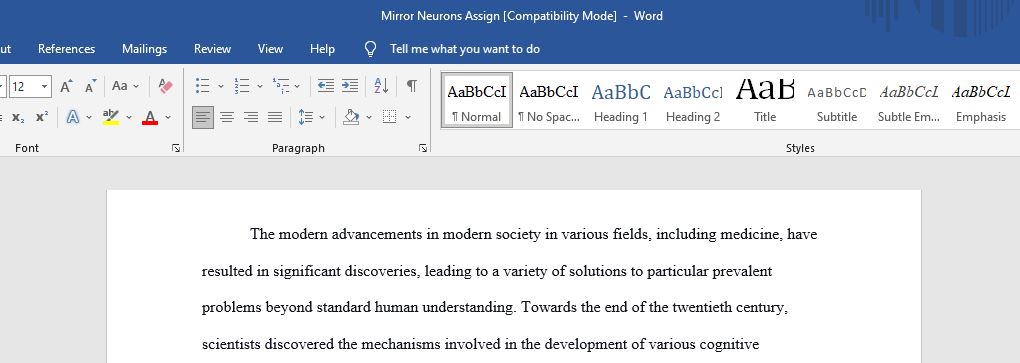Click the Tell me what you want to do box
Screen dimensions: 1020x363
pos(464,49)
